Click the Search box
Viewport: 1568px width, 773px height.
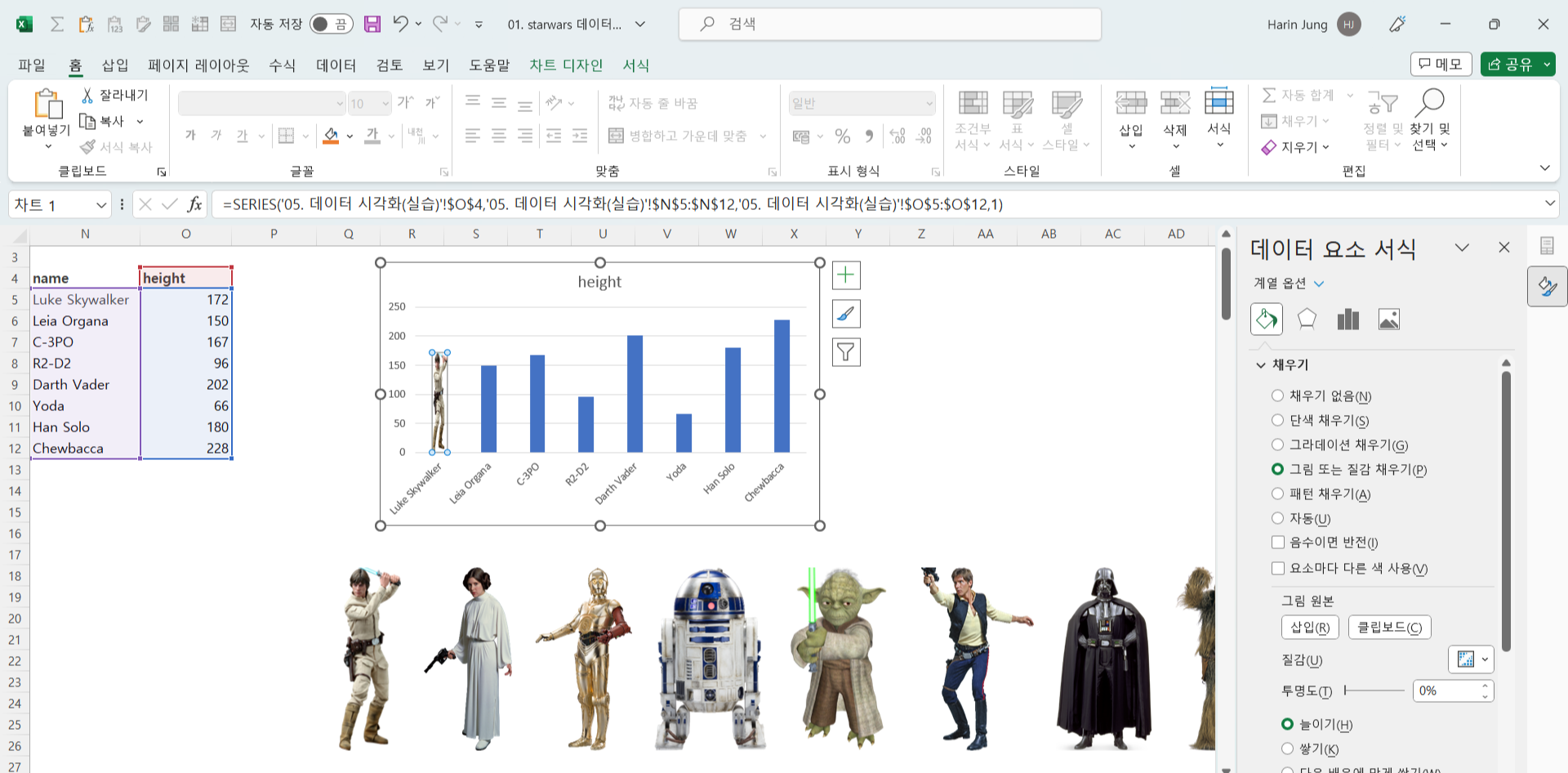pyautogui.click(x=890, y=24)
